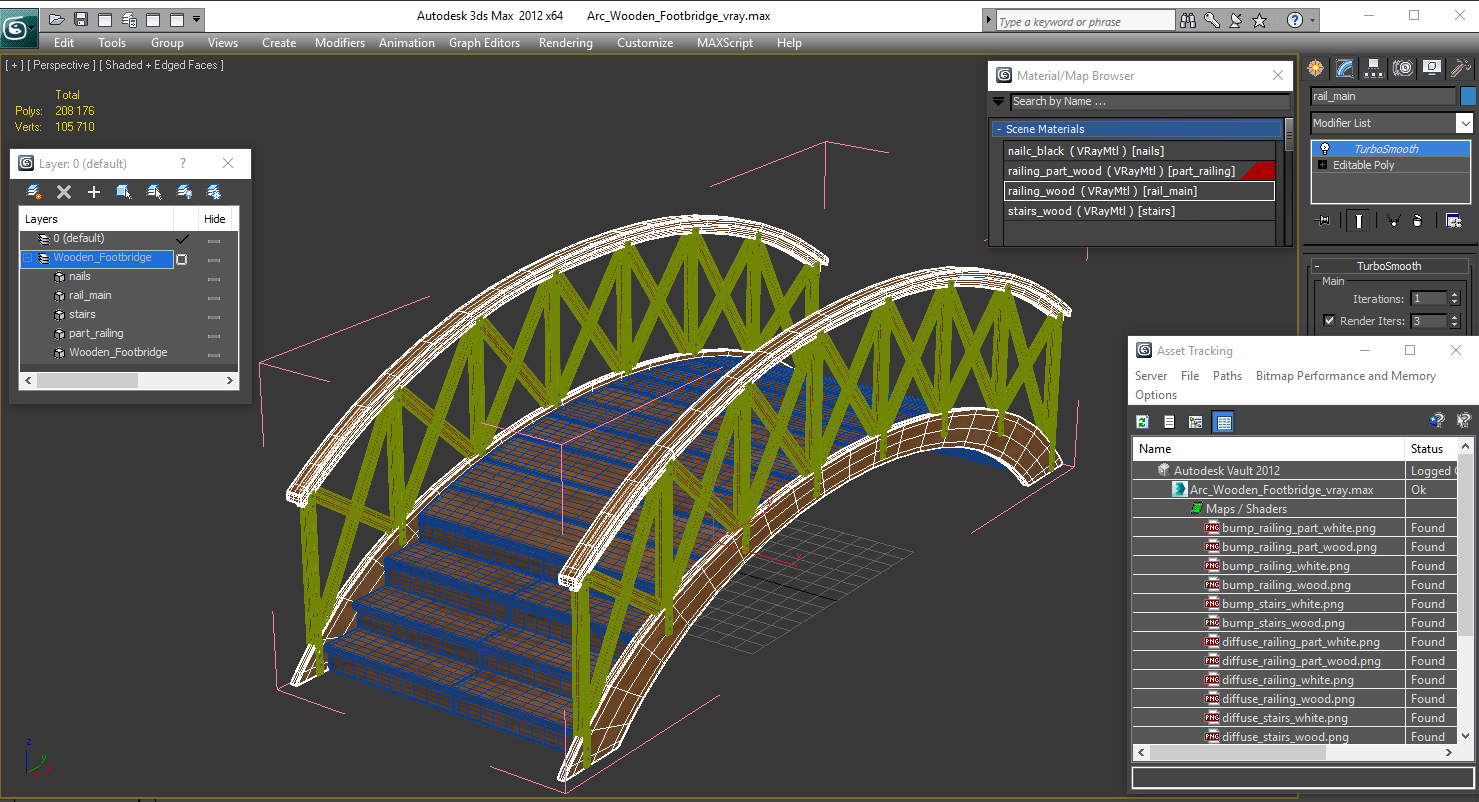Open the Rendering menu
Viewport: 1479px width, 802px height.
(566, 43)
